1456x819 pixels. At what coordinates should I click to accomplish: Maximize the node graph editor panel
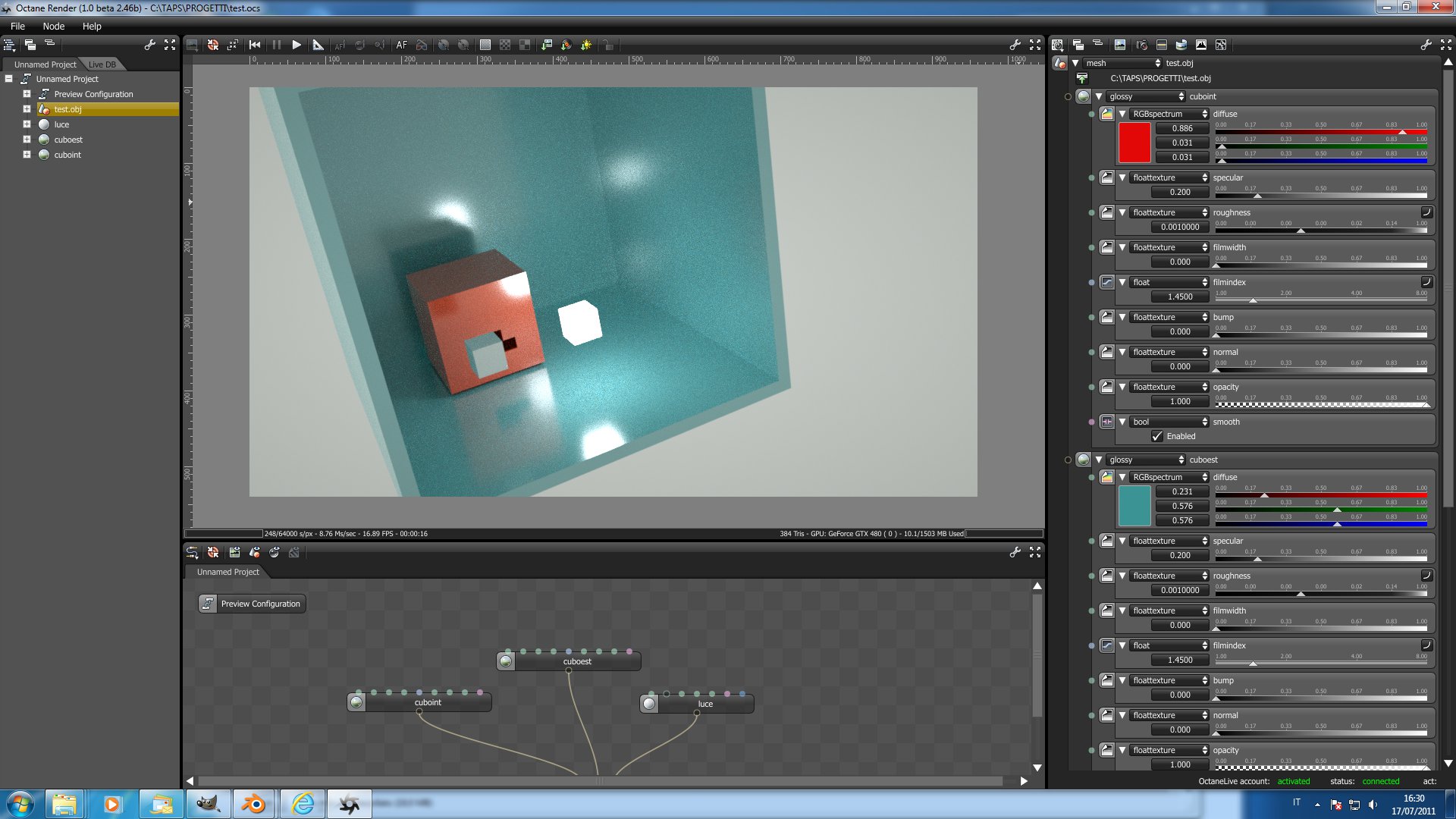point(1035,552)
